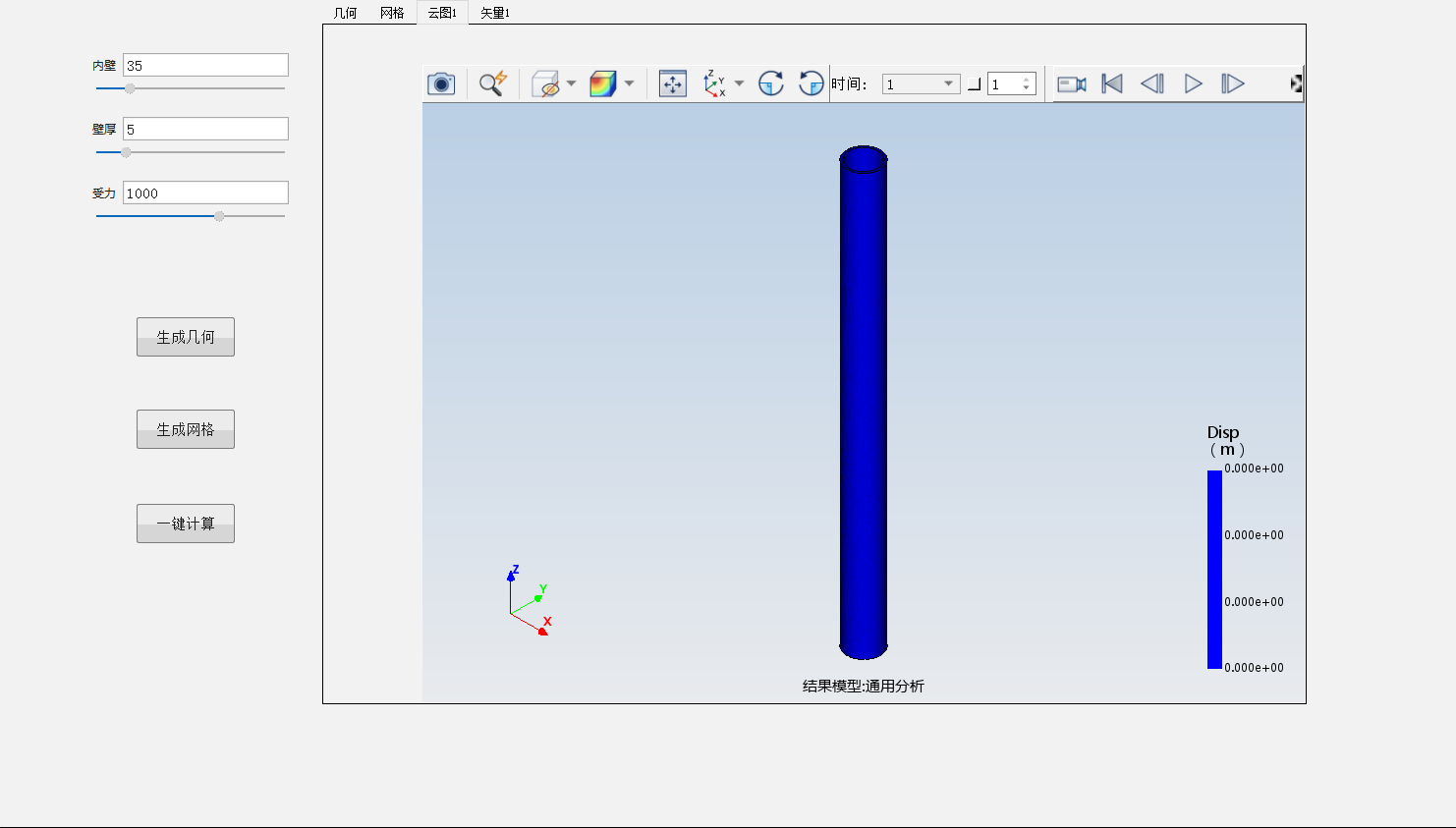The width and height of the screenshot is (1456, 828).
Task: Expand the contour cube dropdown arrow
Action: [629, 83]
